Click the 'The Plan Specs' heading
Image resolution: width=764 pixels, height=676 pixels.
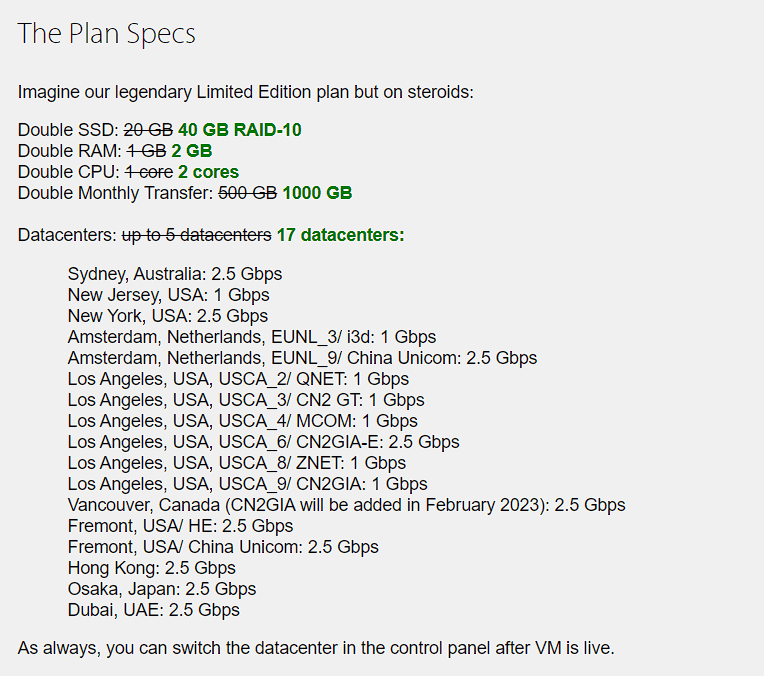pos(106,34)
